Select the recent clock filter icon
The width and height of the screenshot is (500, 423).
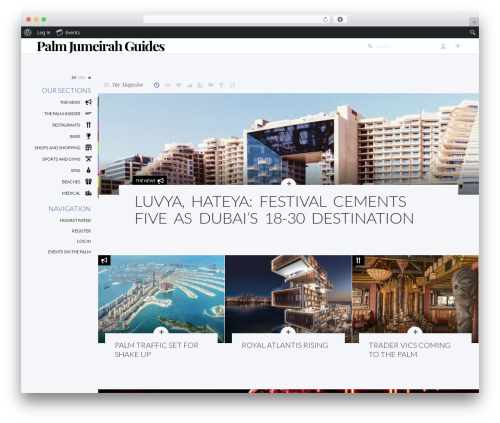point(157,85)
